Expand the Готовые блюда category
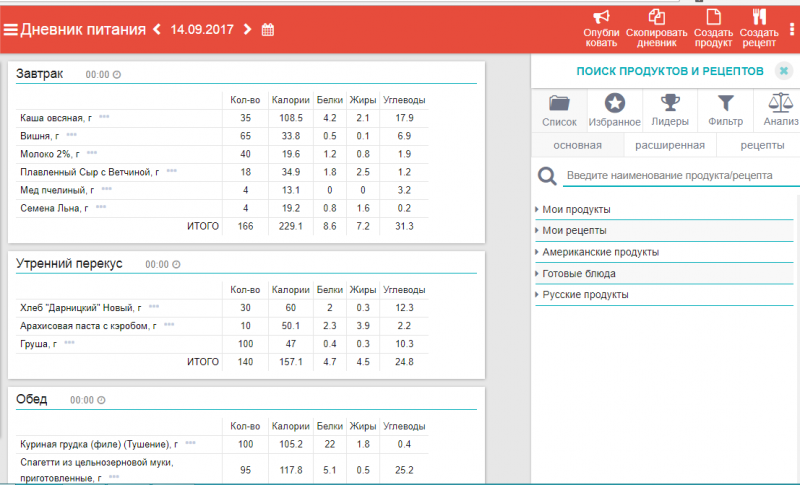The image size is (800, 485). click(579, 273)
